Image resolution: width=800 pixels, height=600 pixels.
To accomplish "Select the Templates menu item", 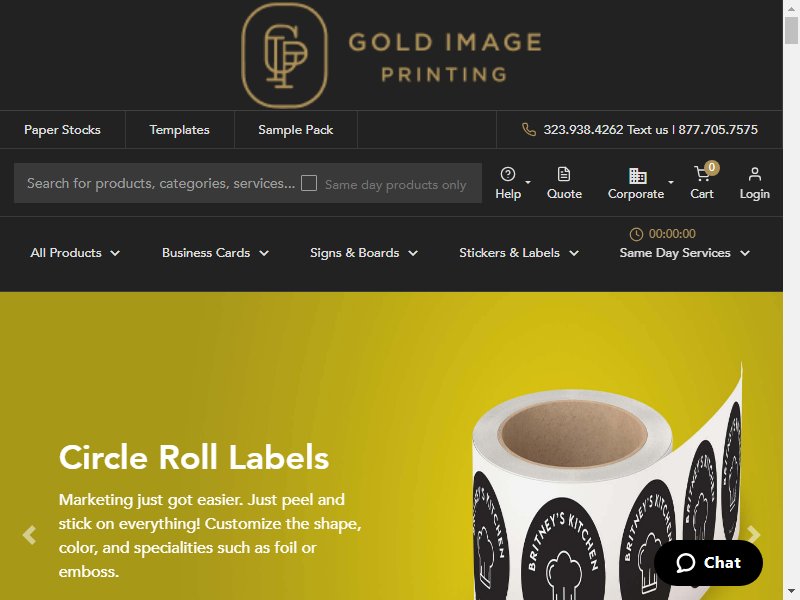I will (180, 130).
